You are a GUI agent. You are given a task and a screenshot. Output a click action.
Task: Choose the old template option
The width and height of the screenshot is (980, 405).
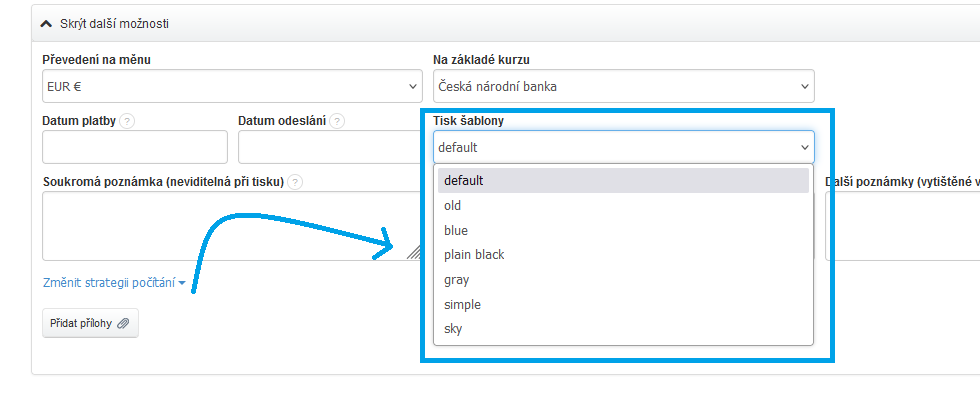tap(622, 206)
